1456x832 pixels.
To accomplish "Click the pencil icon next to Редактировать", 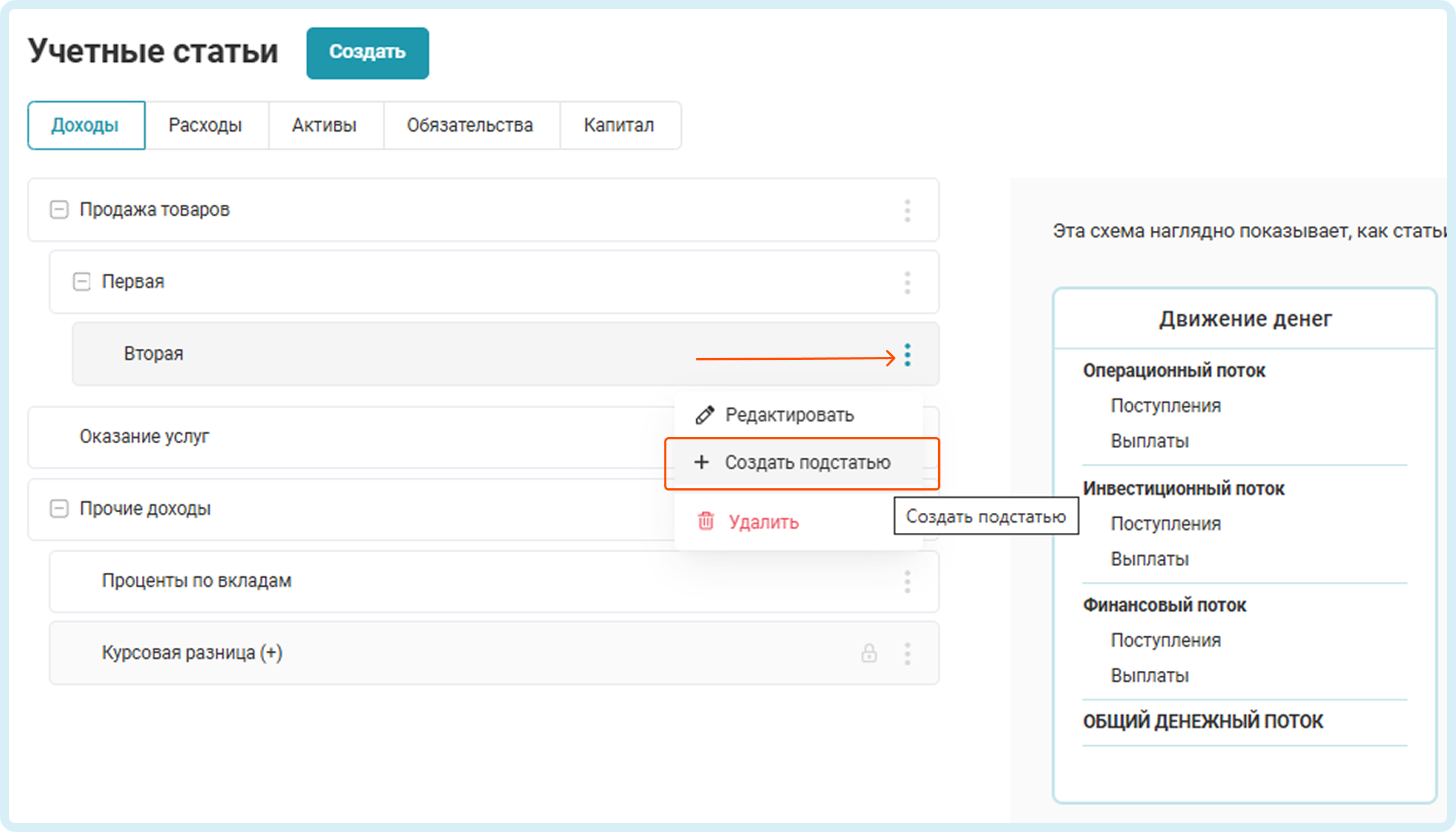I will tap(704, 415).
